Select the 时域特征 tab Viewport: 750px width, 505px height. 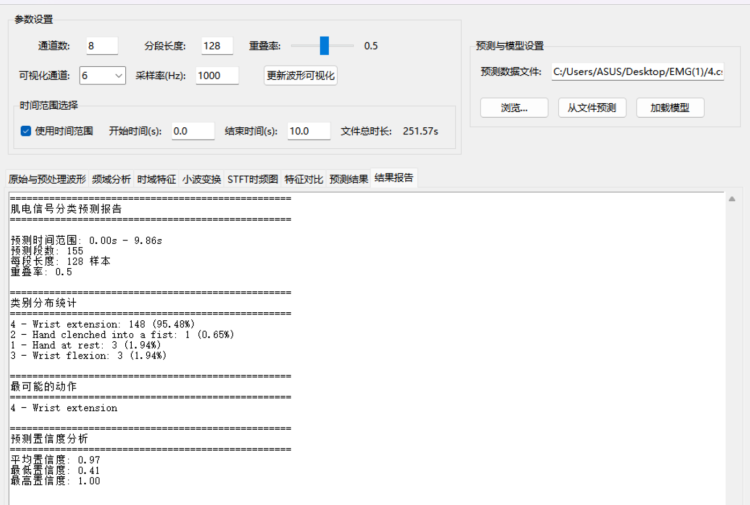(x=156, y=180)
